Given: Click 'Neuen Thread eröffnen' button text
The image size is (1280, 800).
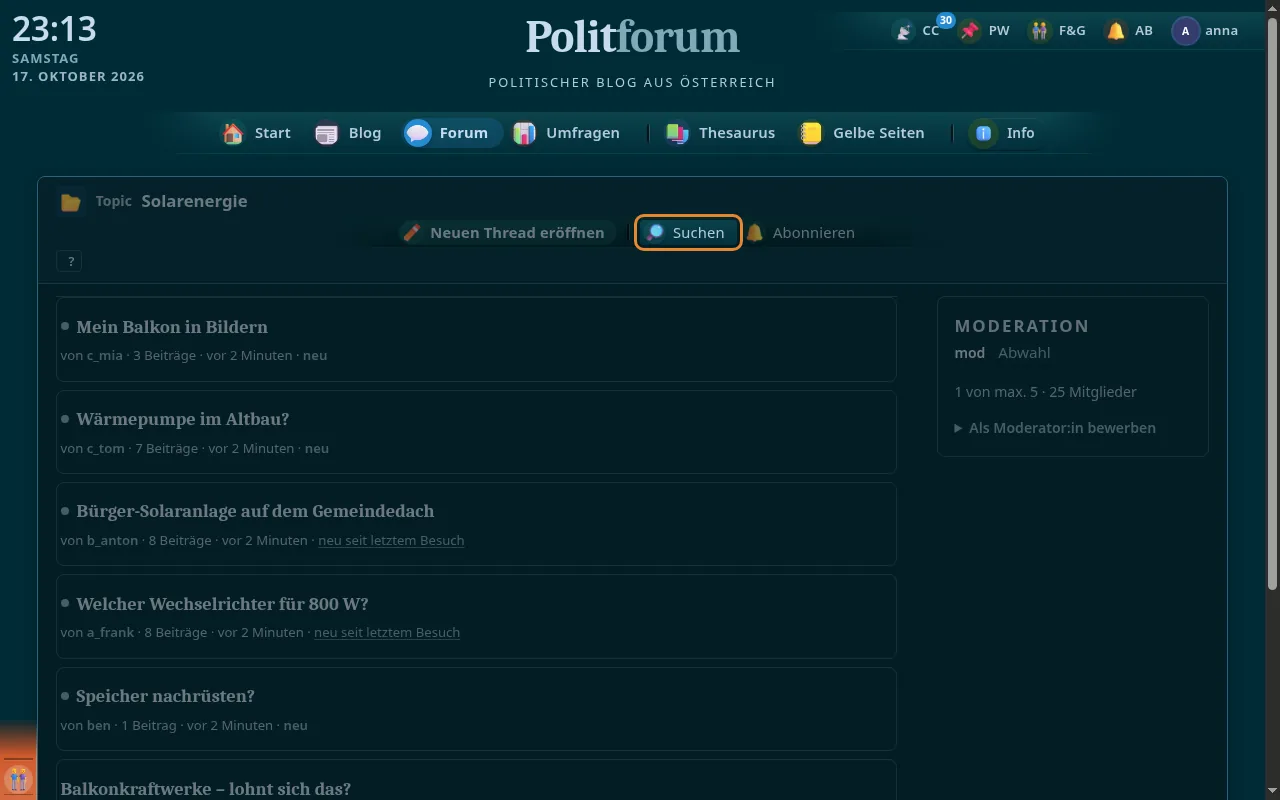Looking at the screenshot, I should (517, 233).
